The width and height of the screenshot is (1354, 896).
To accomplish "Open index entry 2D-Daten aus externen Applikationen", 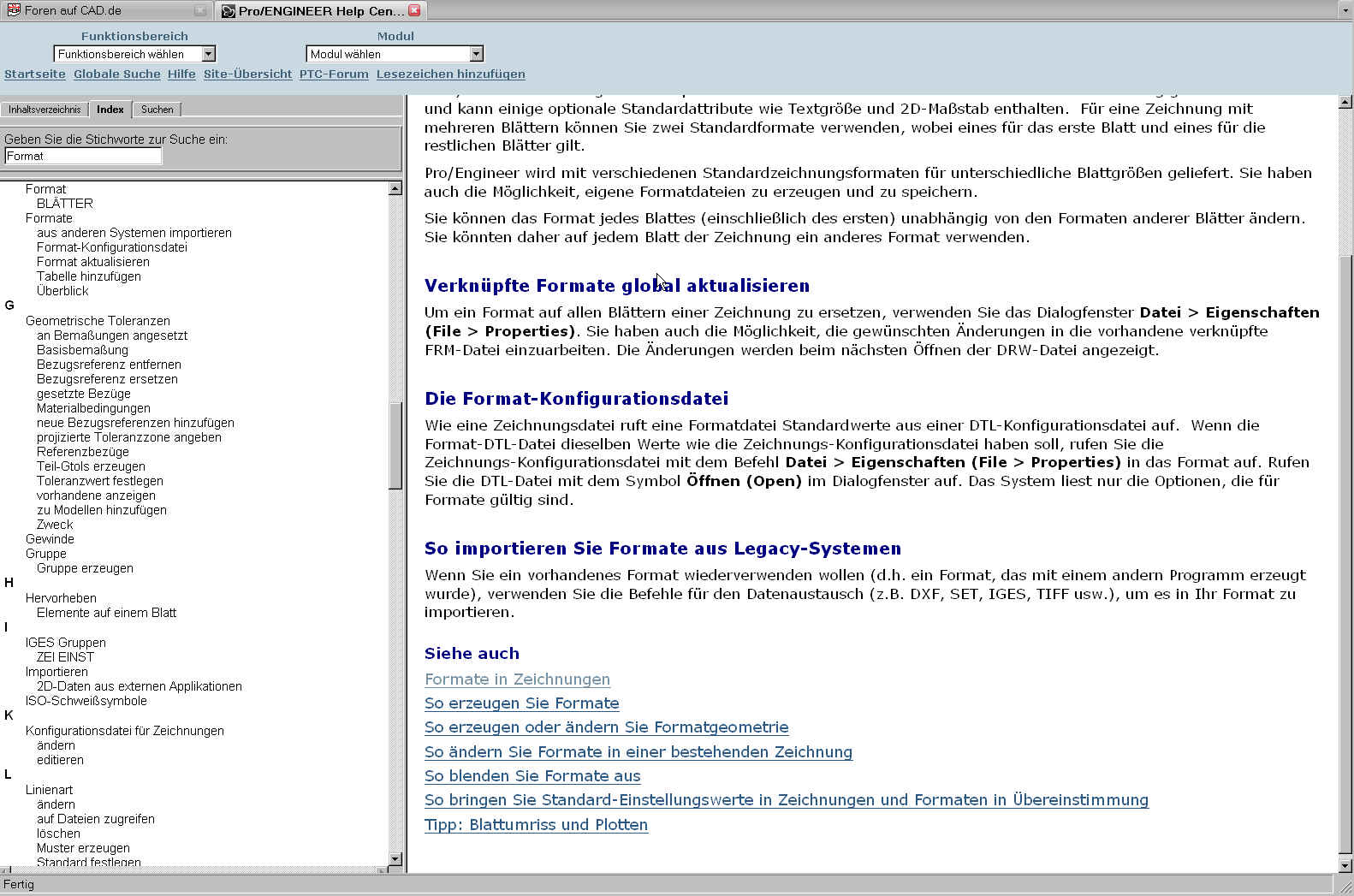I will (x=140, y=686).
